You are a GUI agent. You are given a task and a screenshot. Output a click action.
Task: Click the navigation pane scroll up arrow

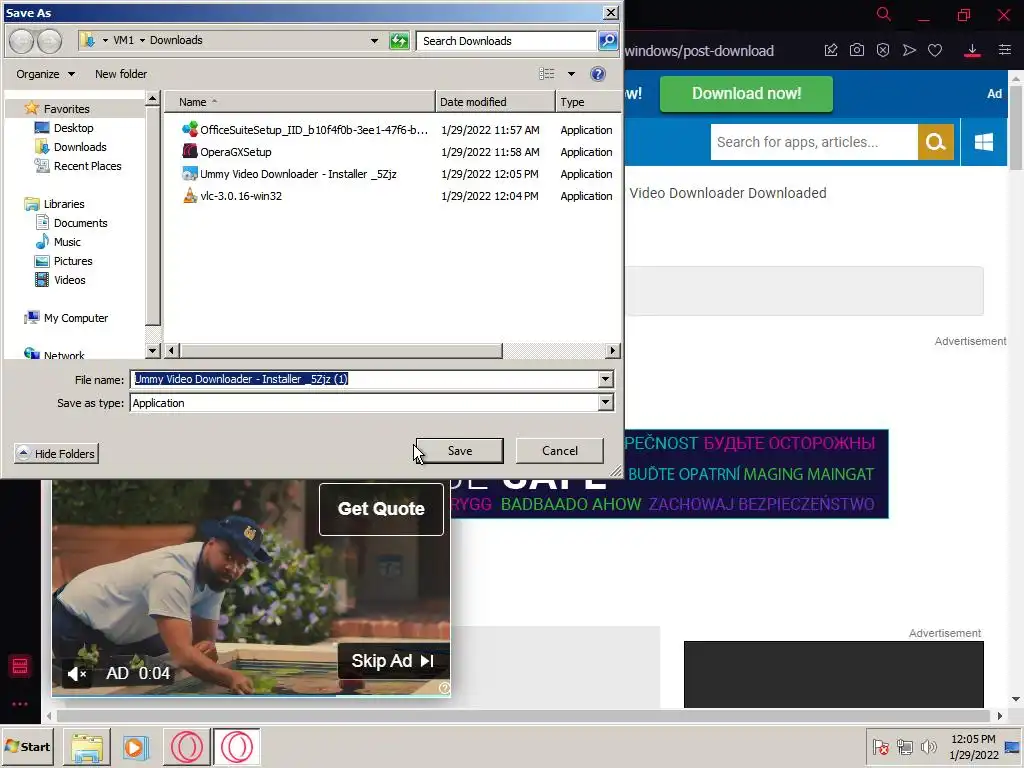[x=152, y=99]
